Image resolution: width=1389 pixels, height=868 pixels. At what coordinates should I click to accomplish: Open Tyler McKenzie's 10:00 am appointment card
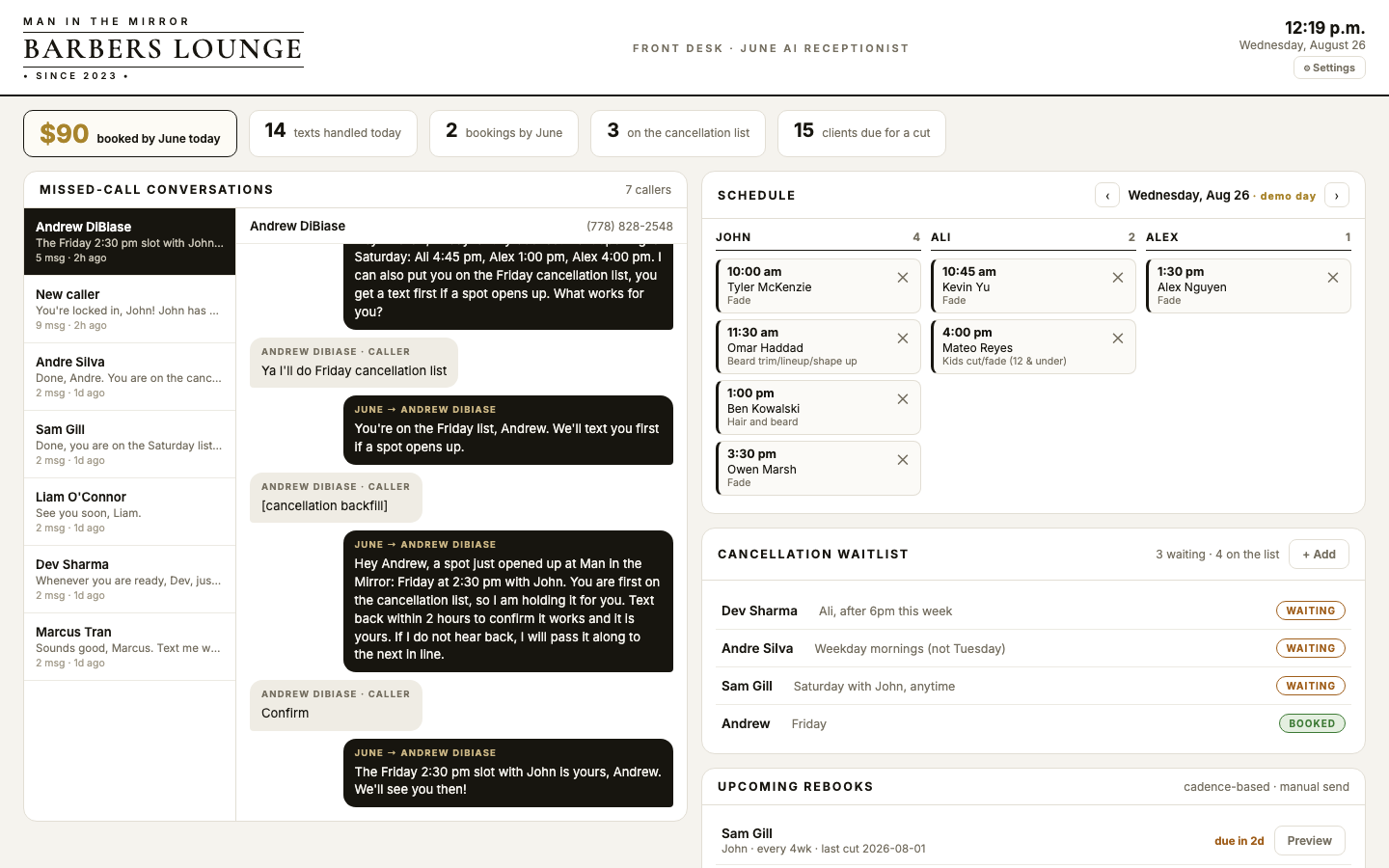point(818,285)
